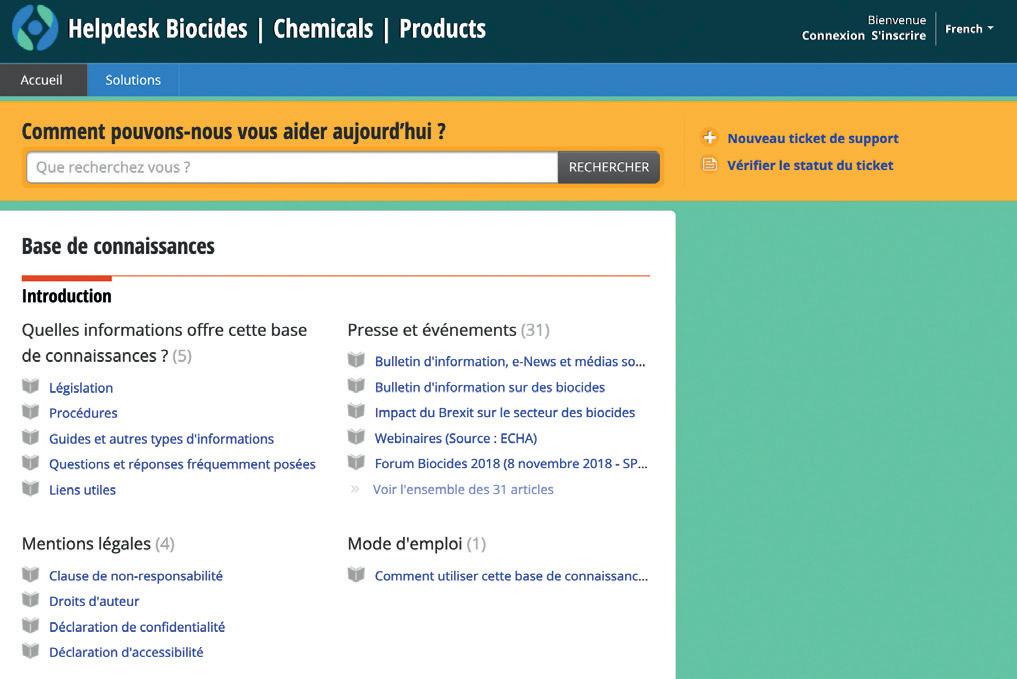The height and width of the screenshot is (679, 1017).
Task: Expand Voir l'ensemble des 31 articles
Action: tap(462, 489)
